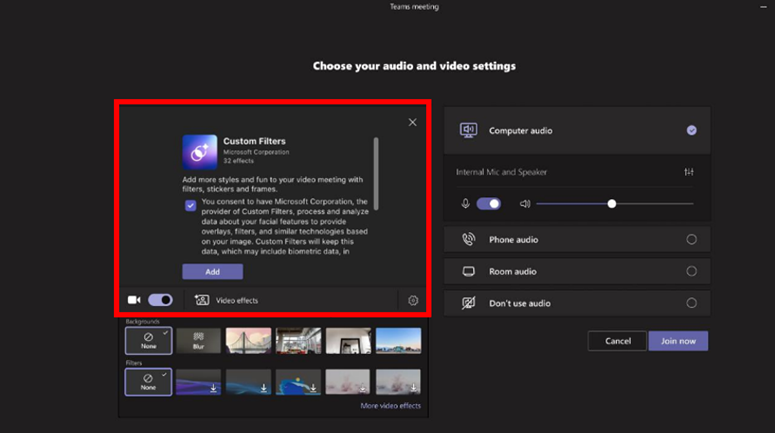Click the Video effects icon
775x433 pixels.
tap(202, 300)
